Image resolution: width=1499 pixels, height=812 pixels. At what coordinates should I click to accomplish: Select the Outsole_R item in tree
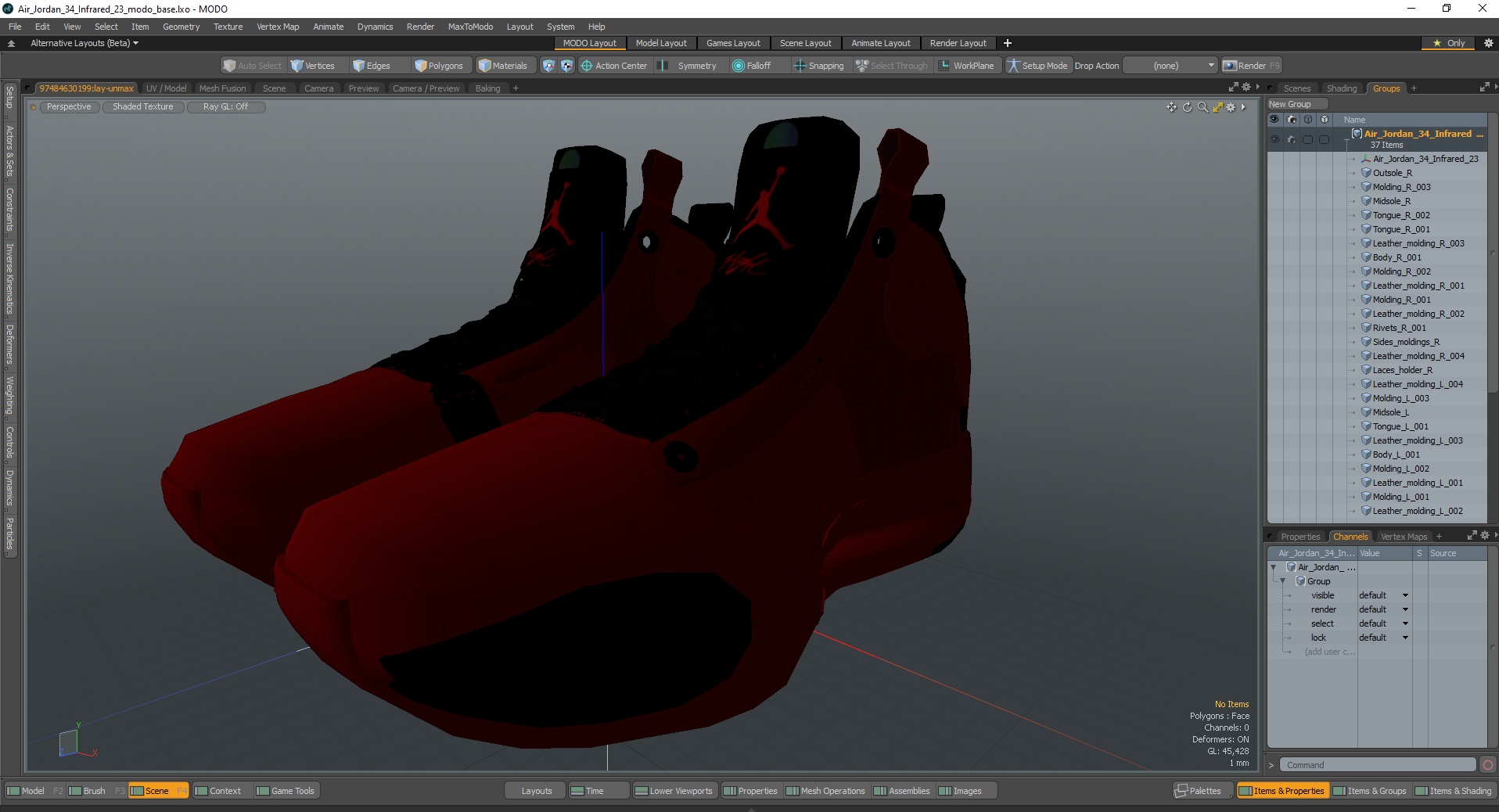click(x=1393, y=173)
